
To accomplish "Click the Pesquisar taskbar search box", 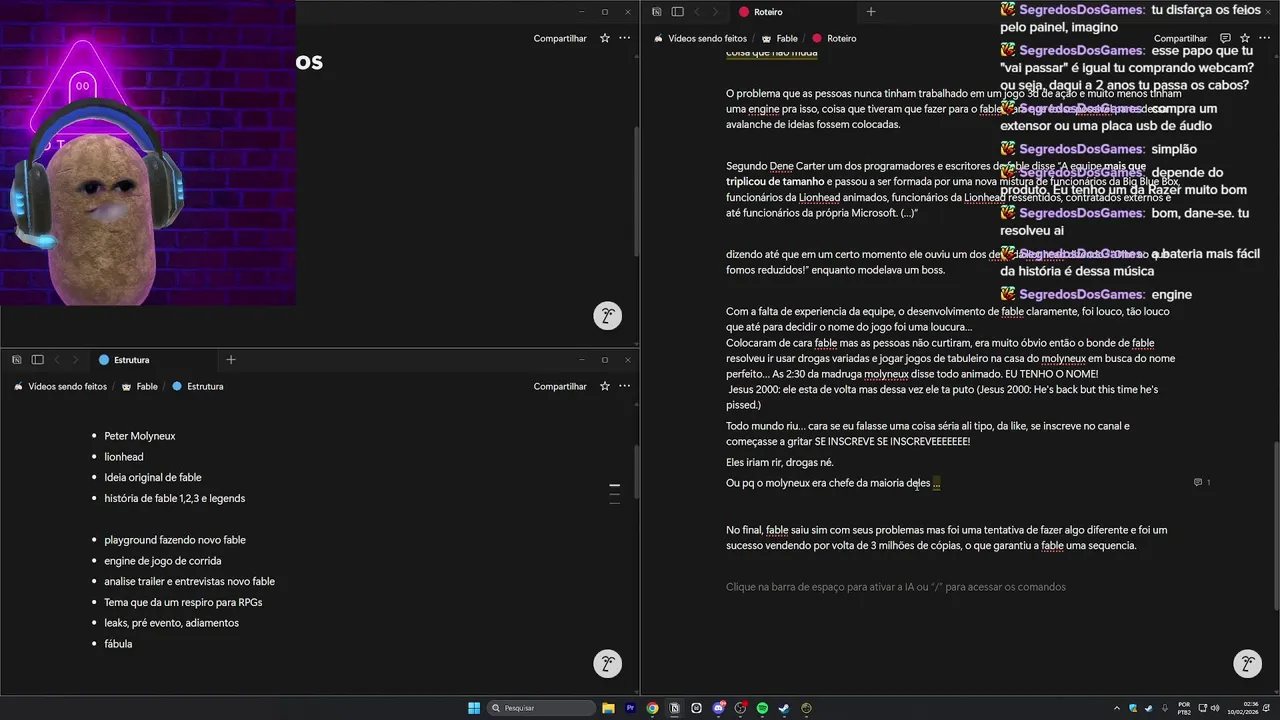I will pos(543,708).
